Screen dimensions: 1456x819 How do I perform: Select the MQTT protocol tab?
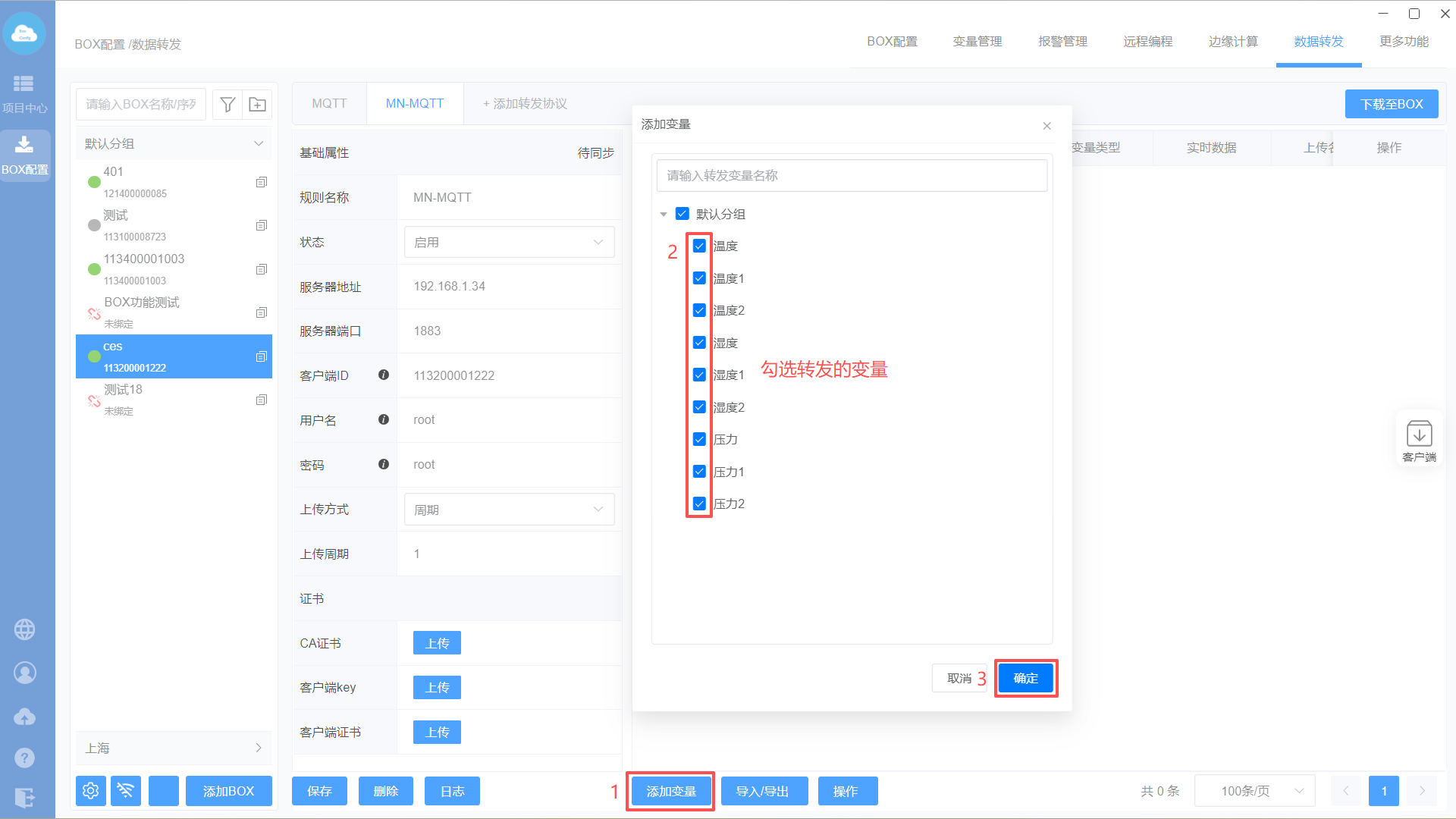329,104
